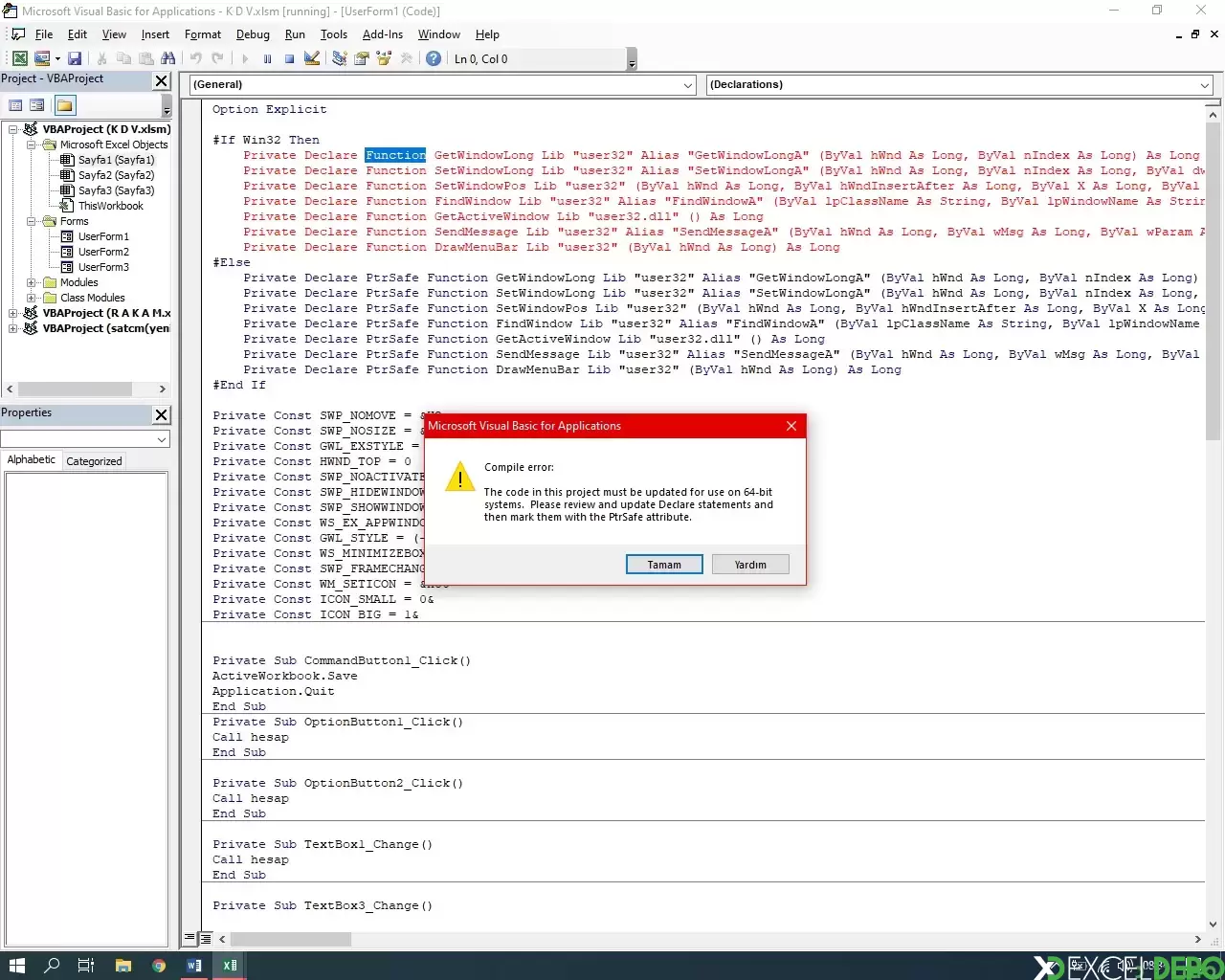
Task: Click the View Microsoft Excel toolbar icon
Action: [19, 58]
